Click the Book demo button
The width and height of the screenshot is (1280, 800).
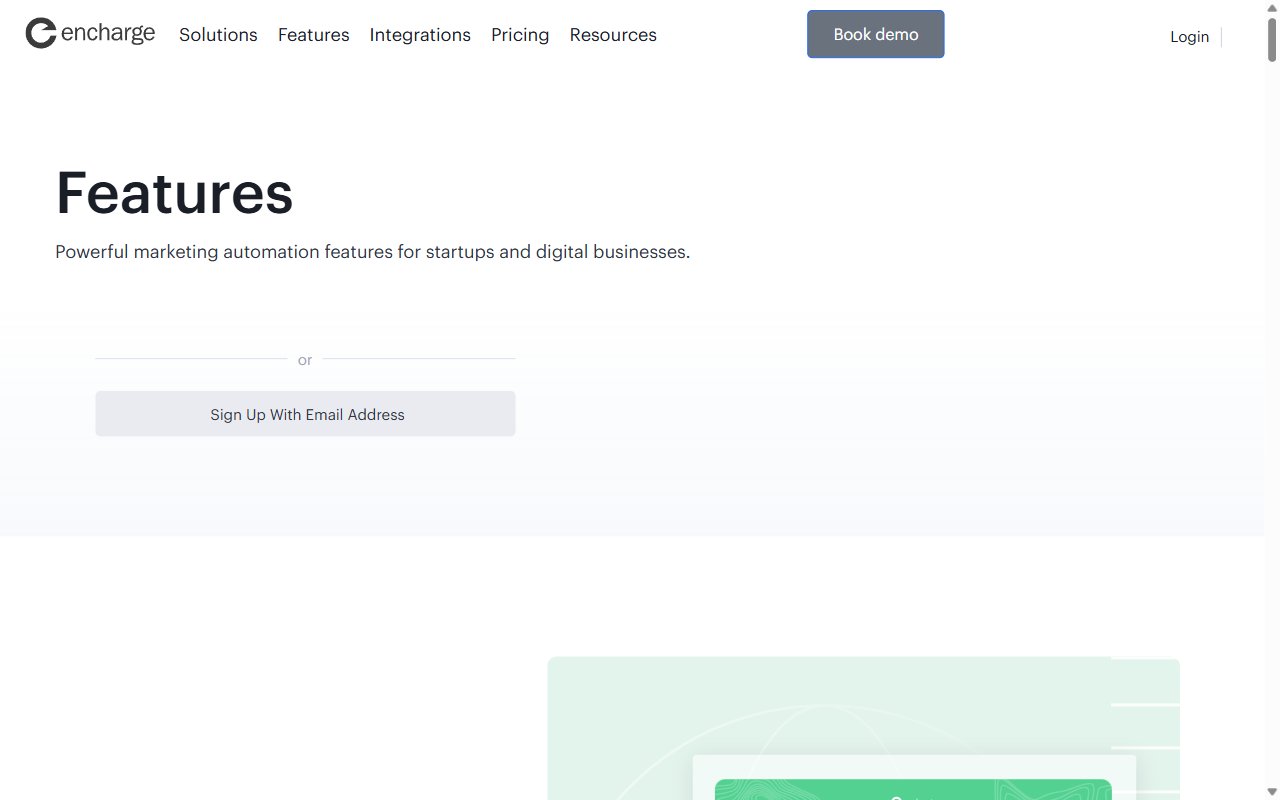coord(876,34)
